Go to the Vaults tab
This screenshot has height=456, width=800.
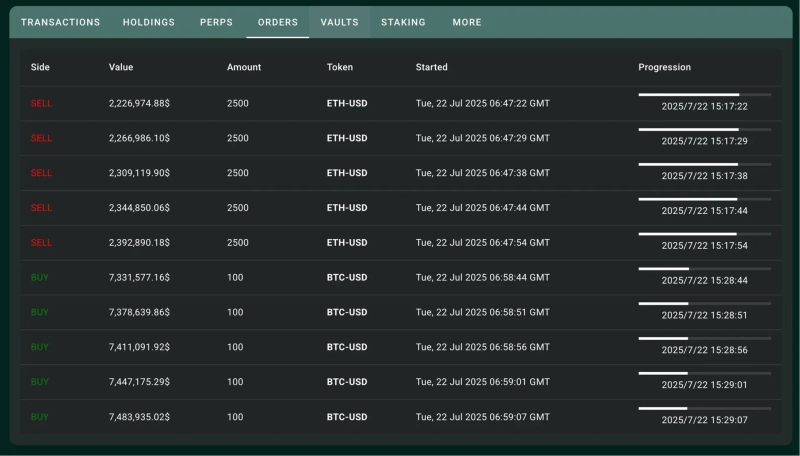[339, 22]
